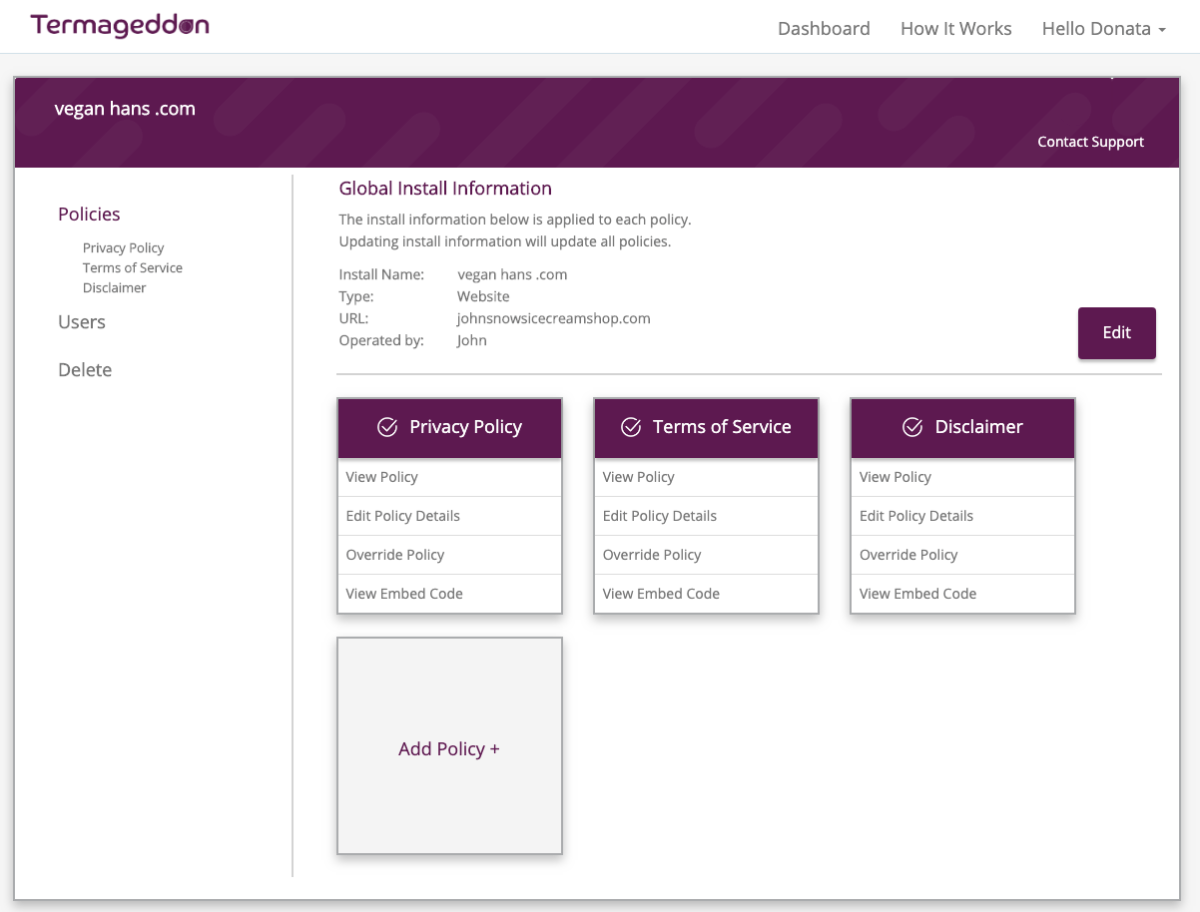
Task: Open Terms of Service sidebar sub-link
Action: (133, 268)
